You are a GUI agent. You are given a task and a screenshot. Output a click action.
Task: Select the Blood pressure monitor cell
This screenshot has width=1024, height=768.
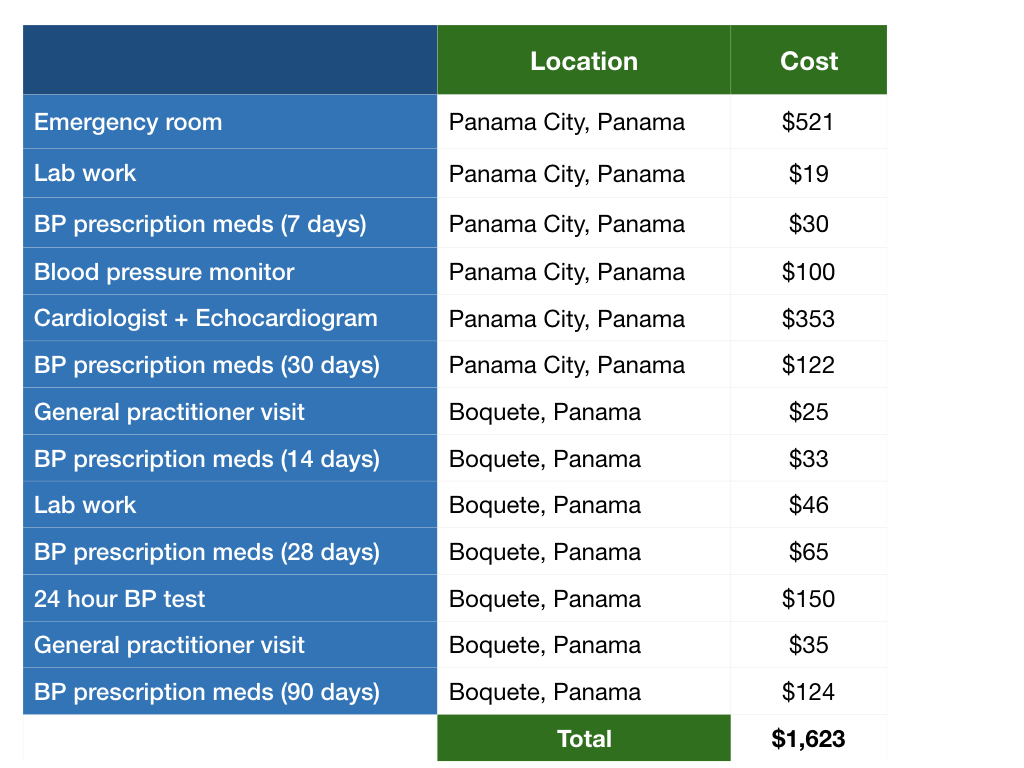164,272
